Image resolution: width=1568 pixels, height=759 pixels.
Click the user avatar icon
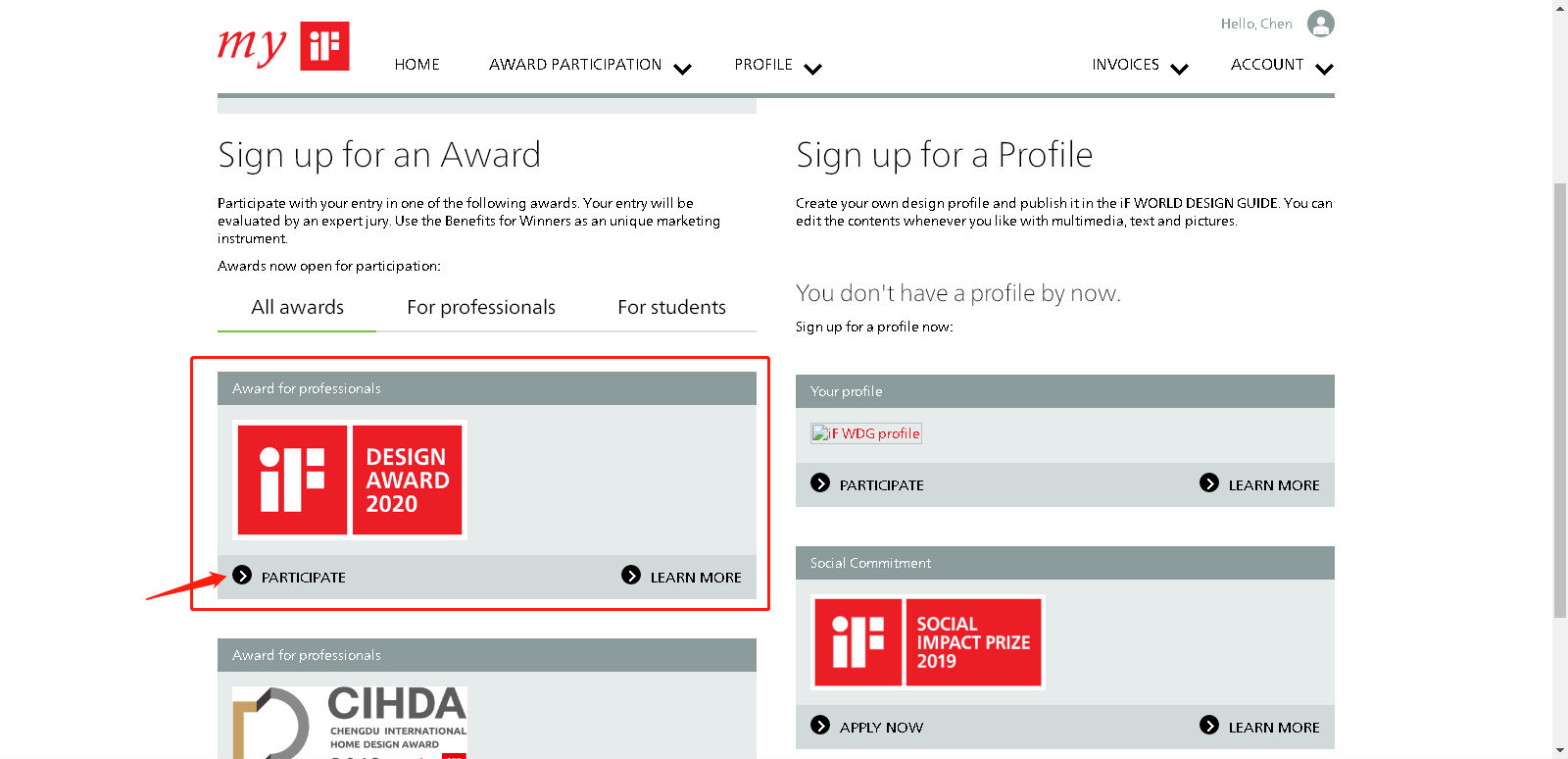point(1320,24)
